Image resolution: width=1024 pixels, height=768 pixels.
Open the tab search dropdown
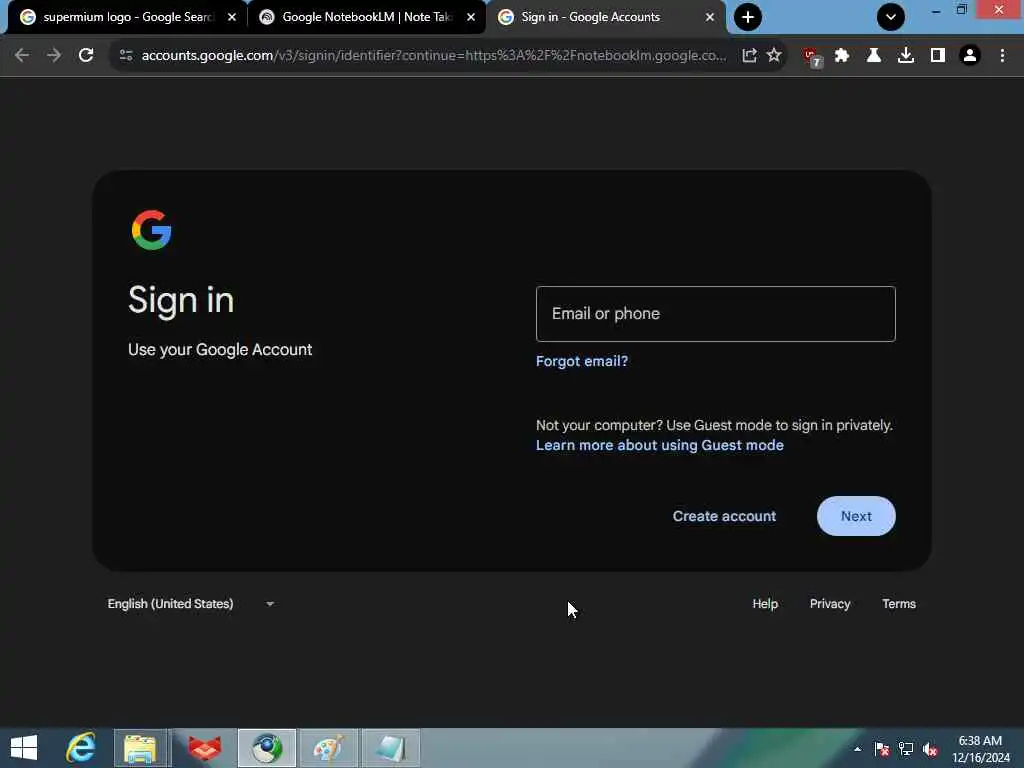(891, 17)
